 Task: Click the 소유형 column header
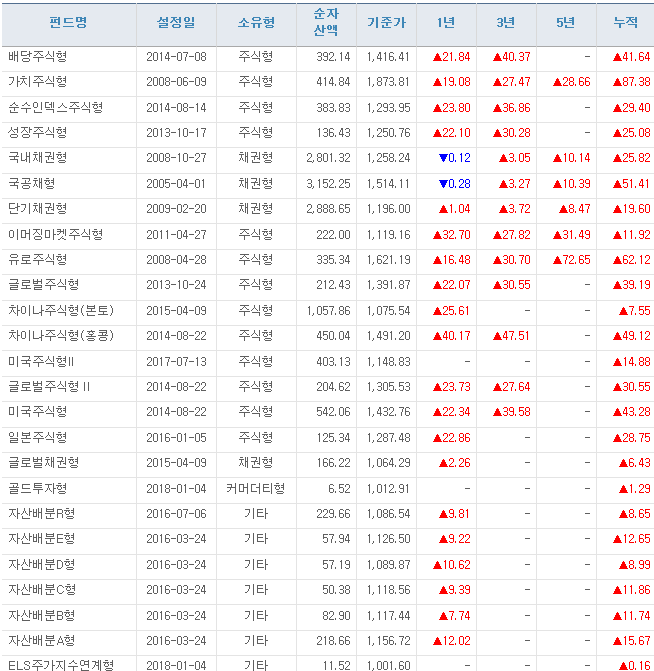(x=256, y=23)
